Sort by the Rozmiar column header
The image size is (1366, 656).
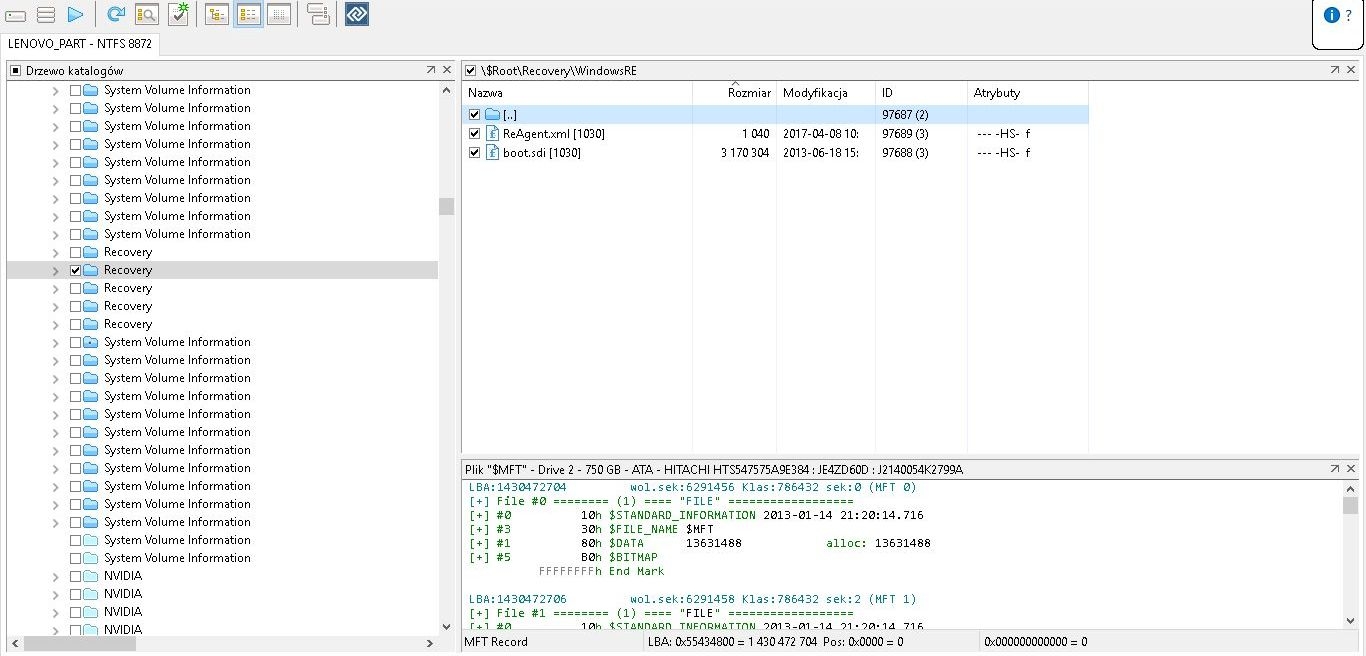coord(735,93)
